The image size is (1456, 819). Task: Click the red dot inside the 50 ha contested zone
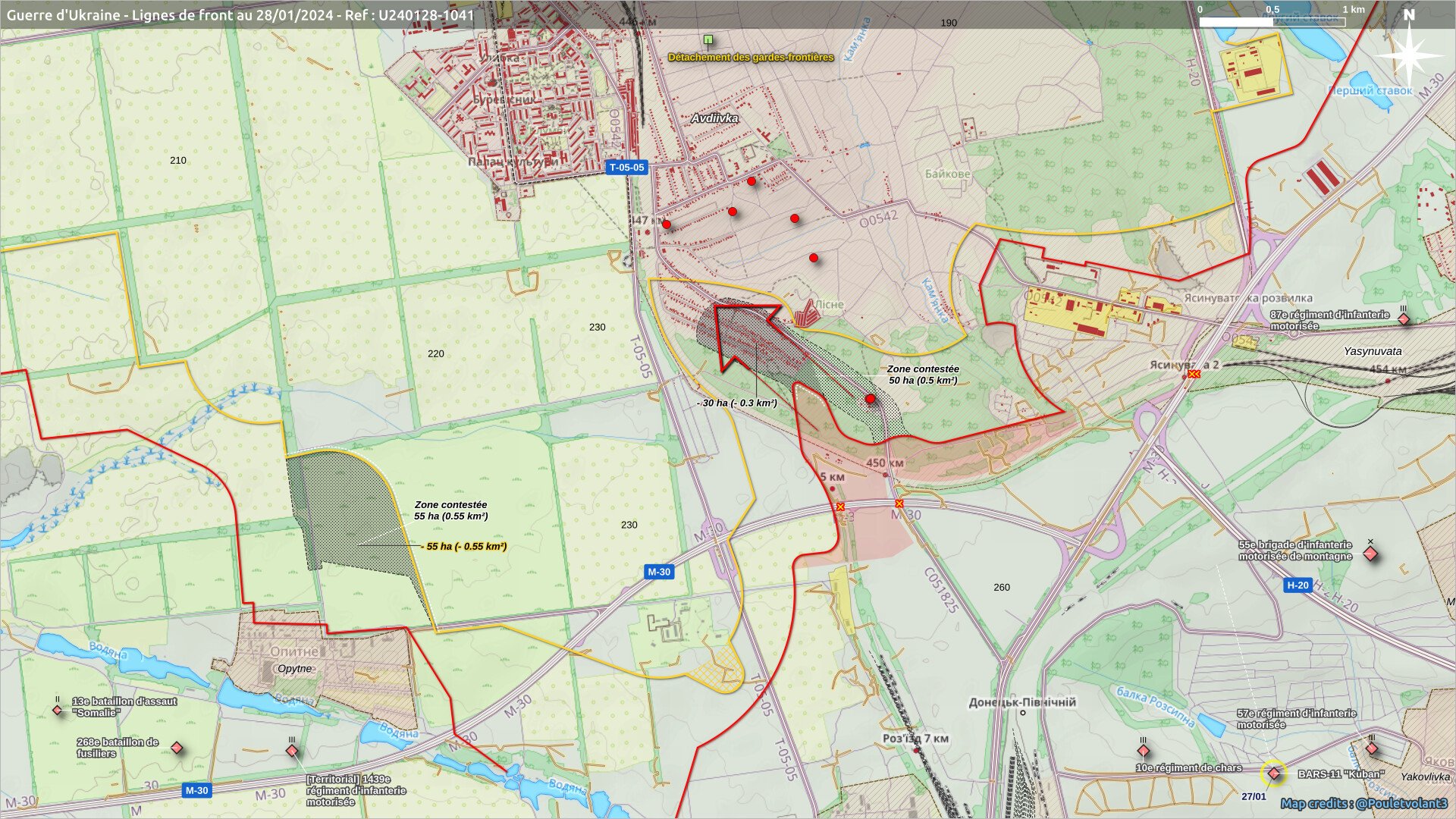(x=871, y=399)
